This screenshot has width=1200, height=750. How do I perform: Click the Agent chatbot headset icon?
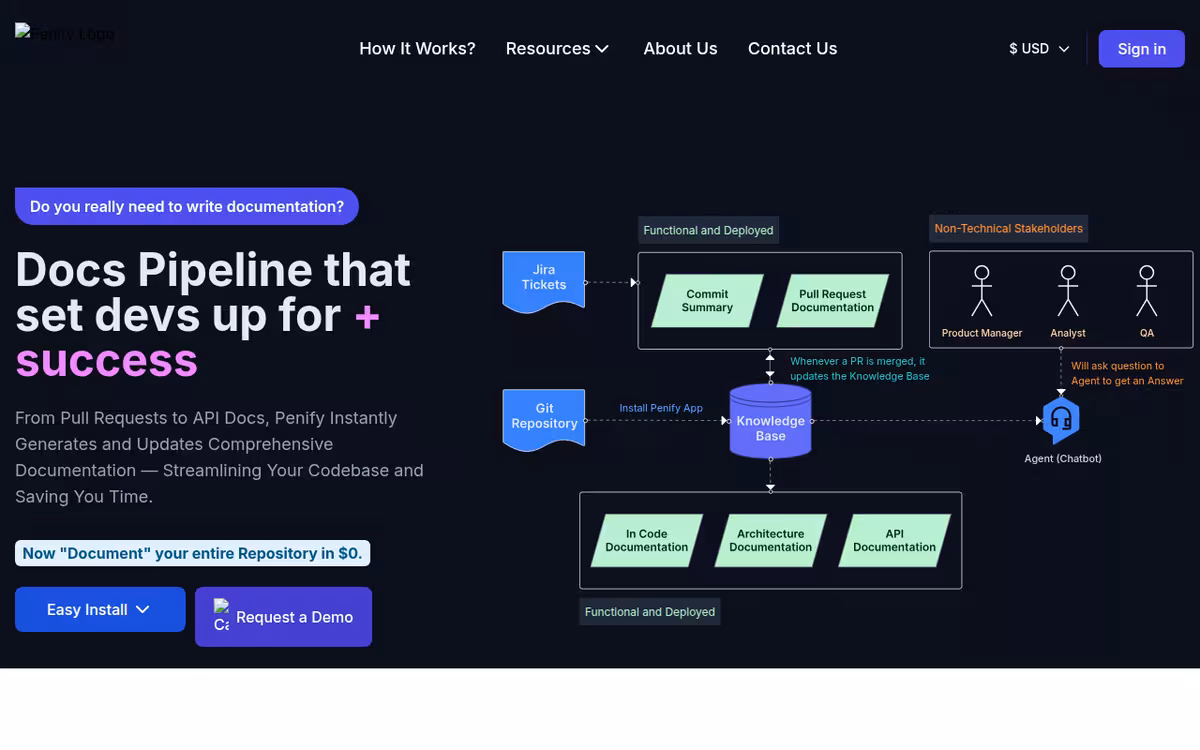point(1061,419)
